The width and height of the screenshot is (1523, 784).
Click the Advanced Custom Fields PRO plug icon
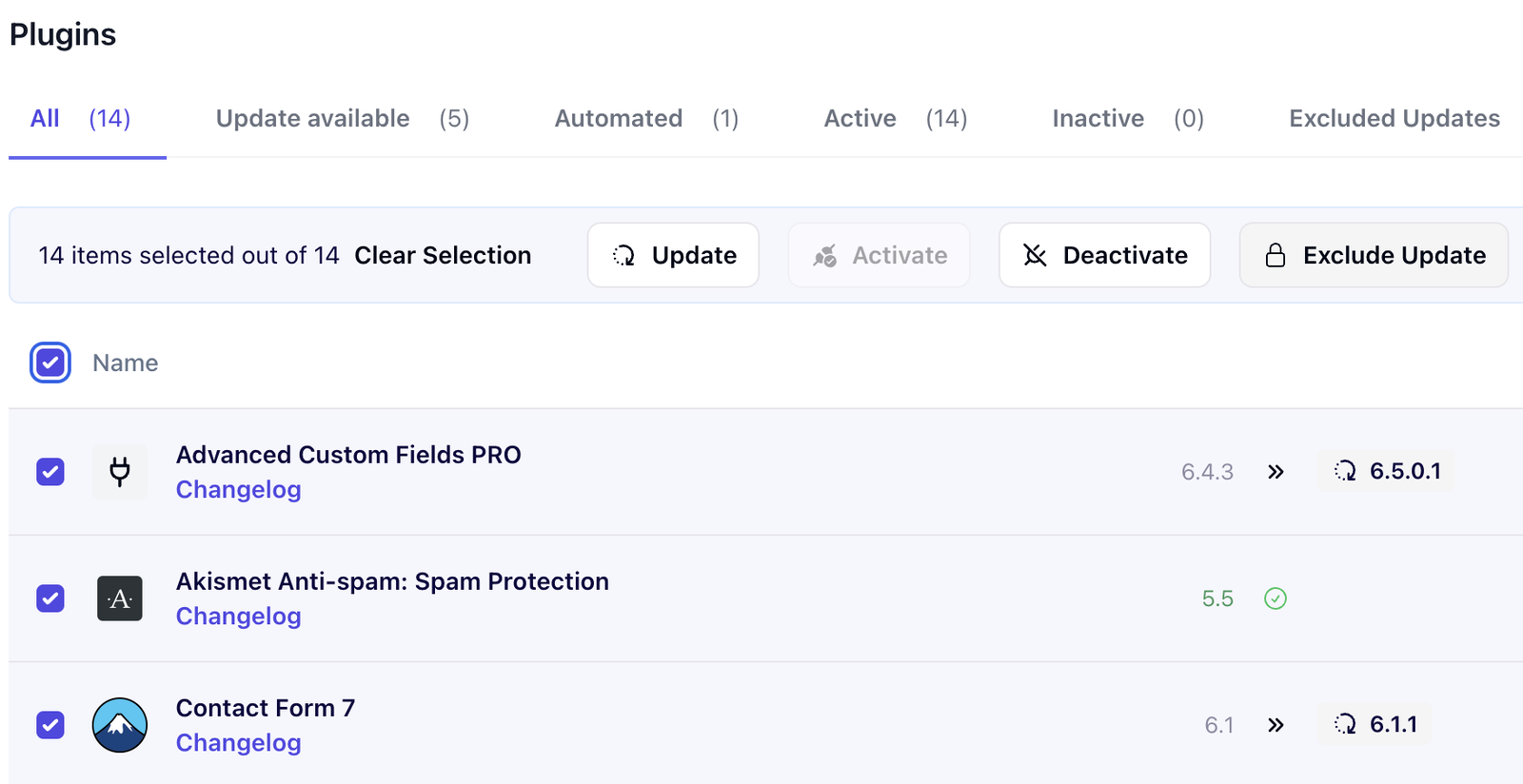click(x=120, y=471)
